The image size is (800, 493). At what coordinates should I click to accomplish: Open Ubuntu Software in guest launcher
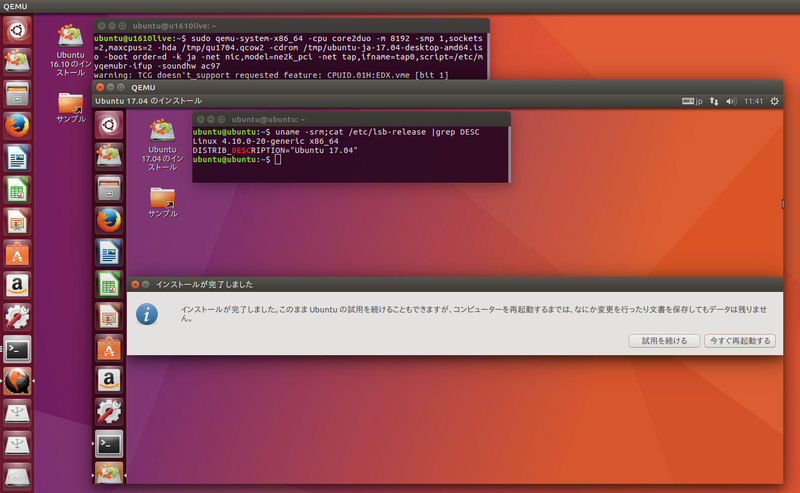(109, 348)
